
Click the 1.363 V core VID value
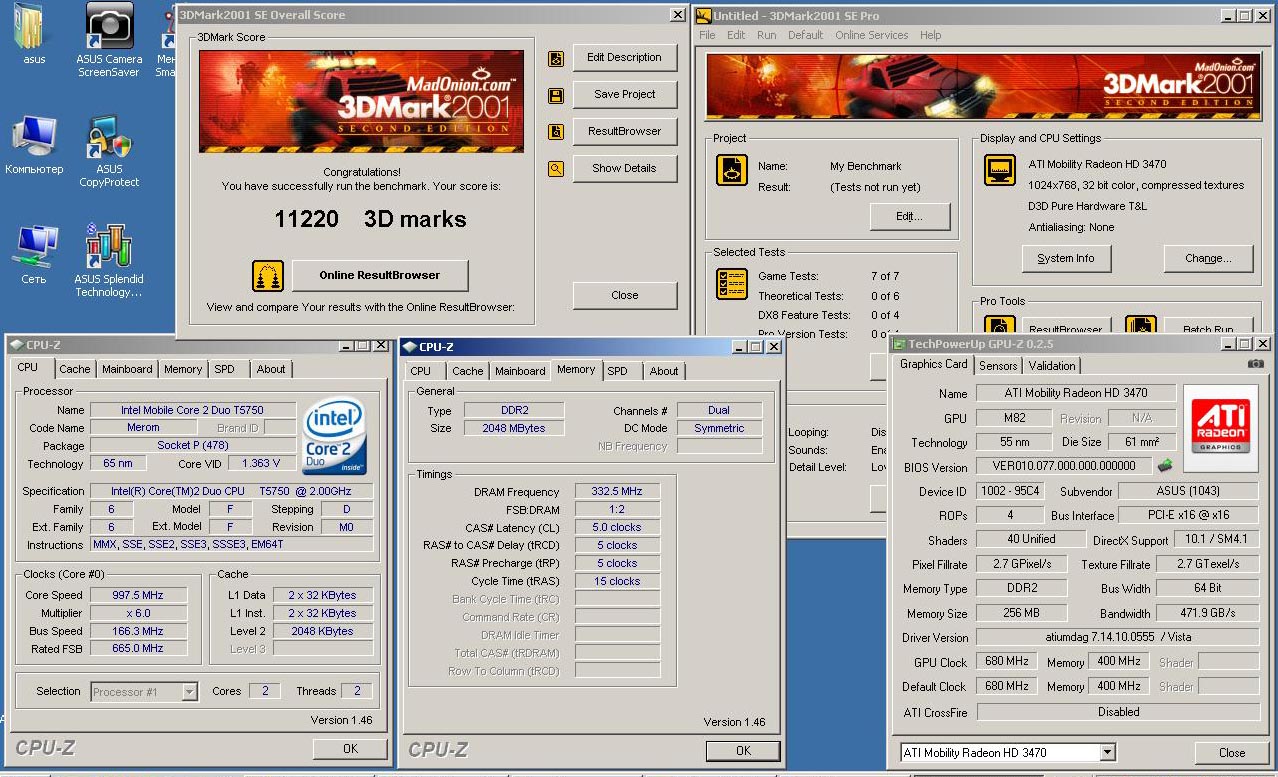pyautogui.click(x=261, y=464)
